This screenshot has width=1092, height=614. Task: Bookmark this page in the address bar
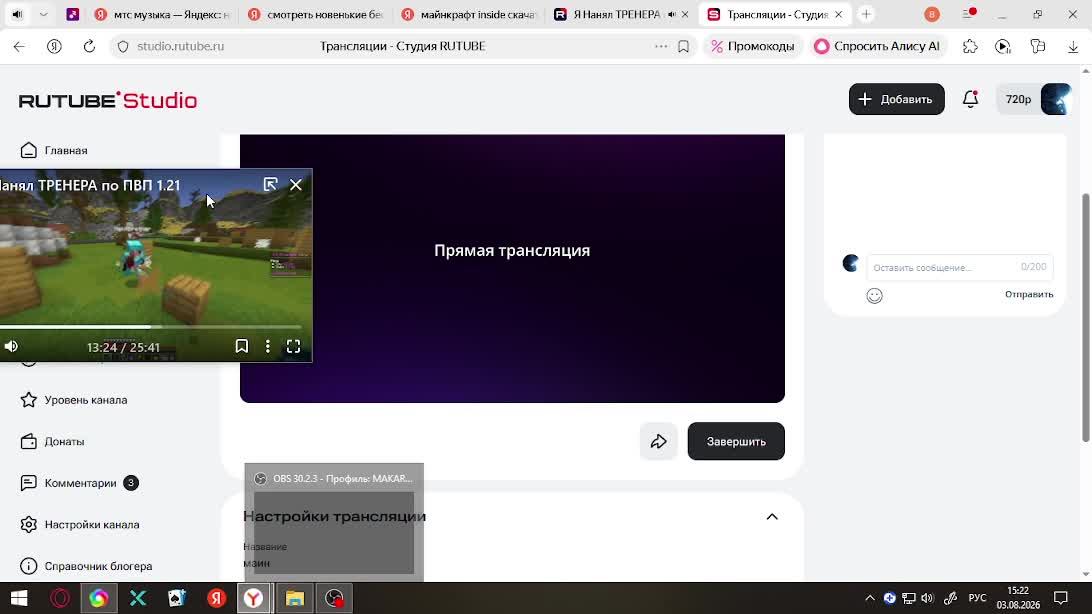point(683,47)
